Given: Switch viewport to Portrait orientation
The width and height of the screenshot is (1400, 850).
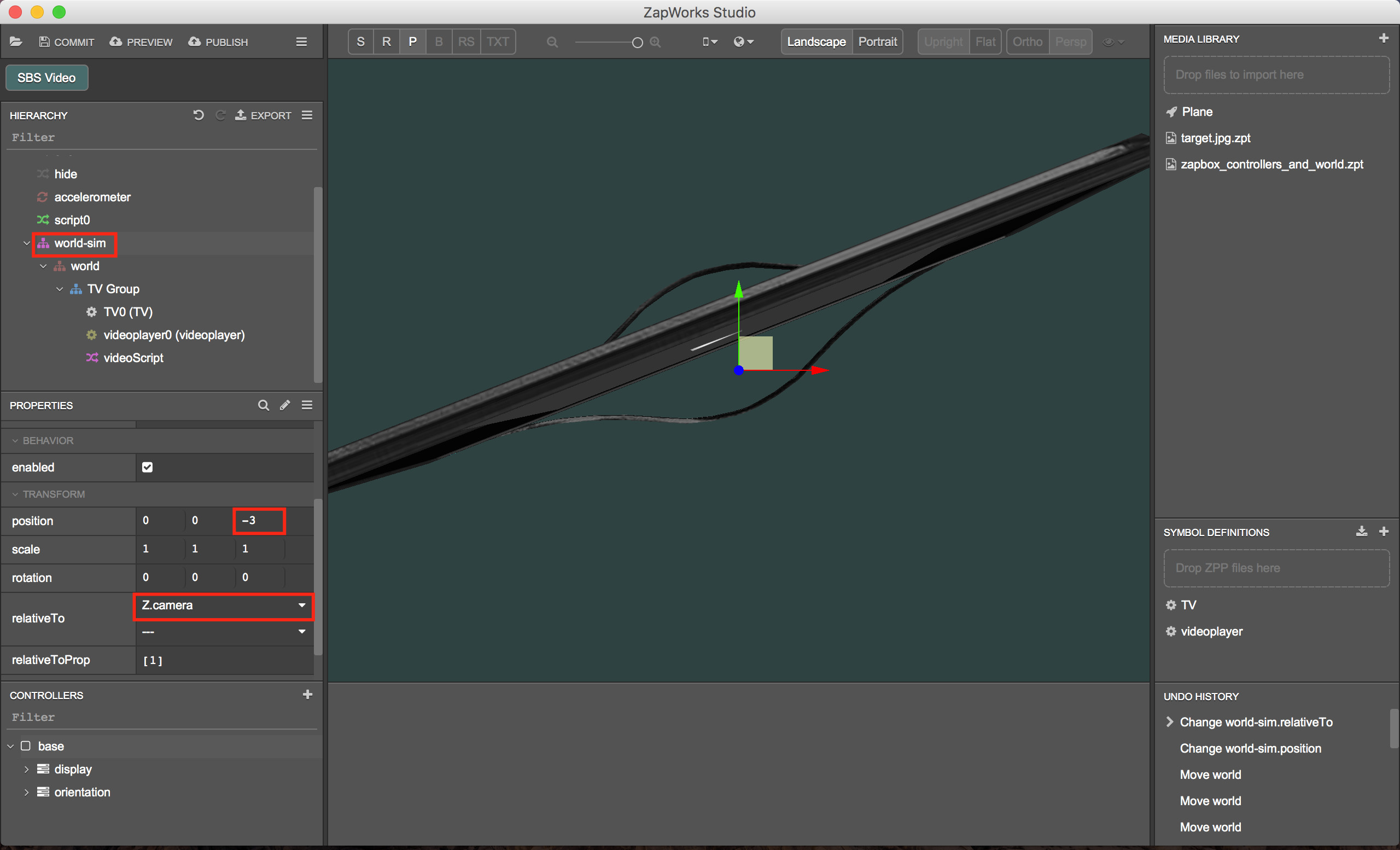Looking at the screenshot, I should [x=877, y=42].
